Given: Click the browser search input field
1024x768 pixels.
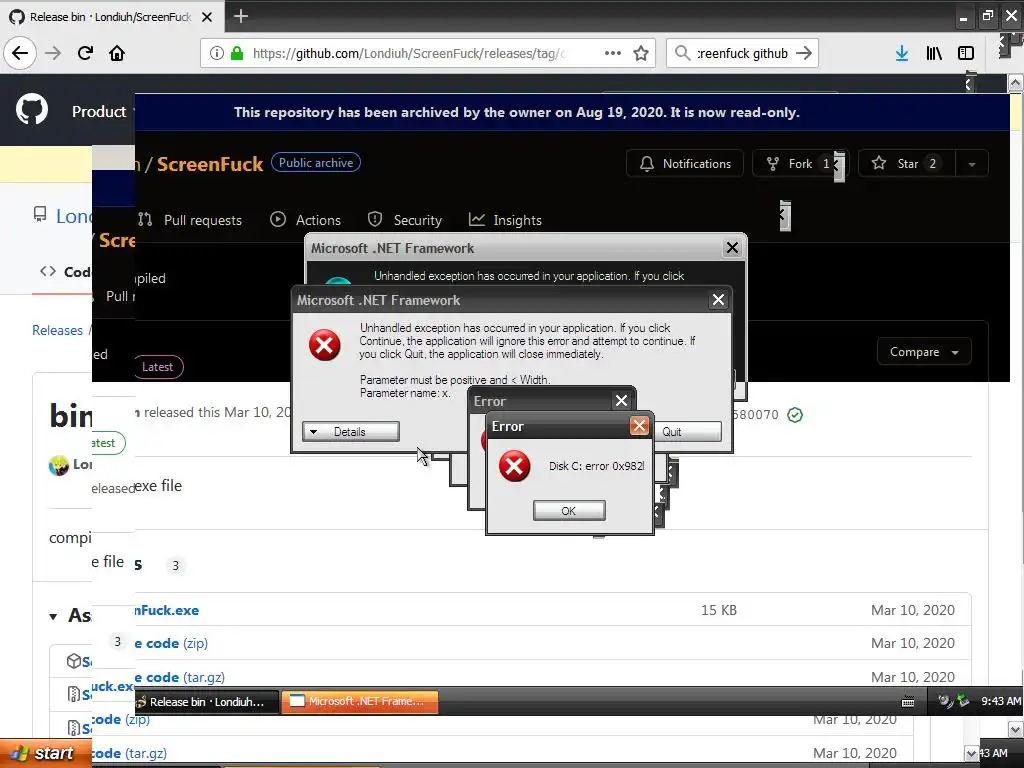Looking at the screenshot, I should tap(742, 53).
